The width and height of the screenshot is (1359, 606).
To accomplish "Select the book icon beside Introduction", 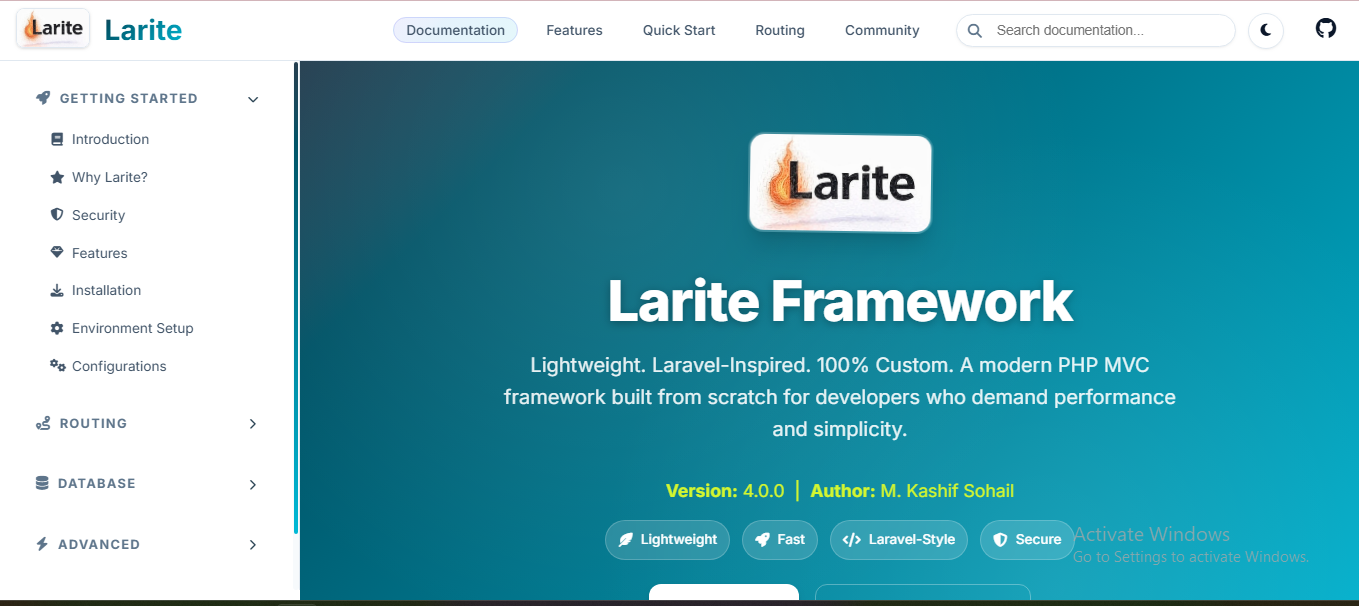I will coord(57,139).
